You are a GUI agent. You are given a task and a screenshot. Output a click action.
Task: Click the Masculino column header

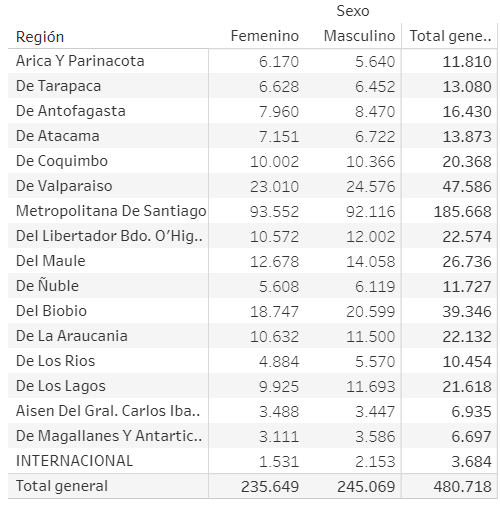359,36
